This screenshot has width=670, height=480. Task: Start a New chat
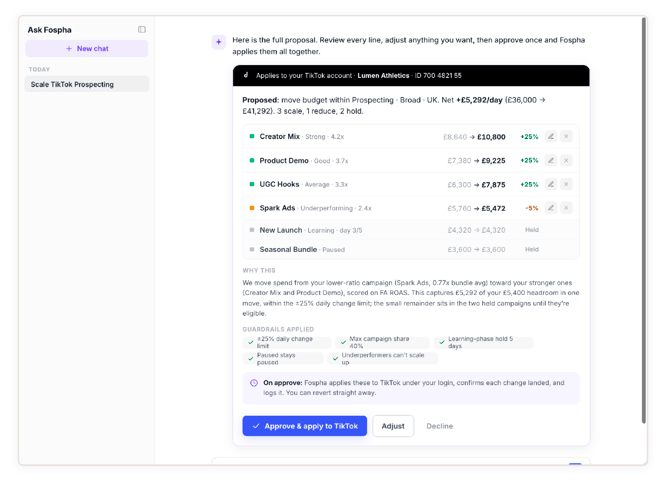pos(87,49)
